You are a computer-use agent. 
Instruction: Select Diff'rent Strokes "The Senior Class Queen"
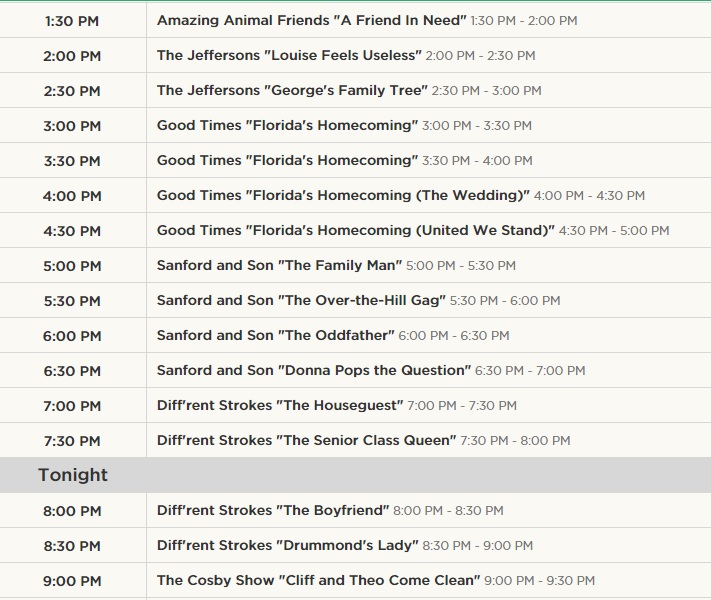click(306, 440)
